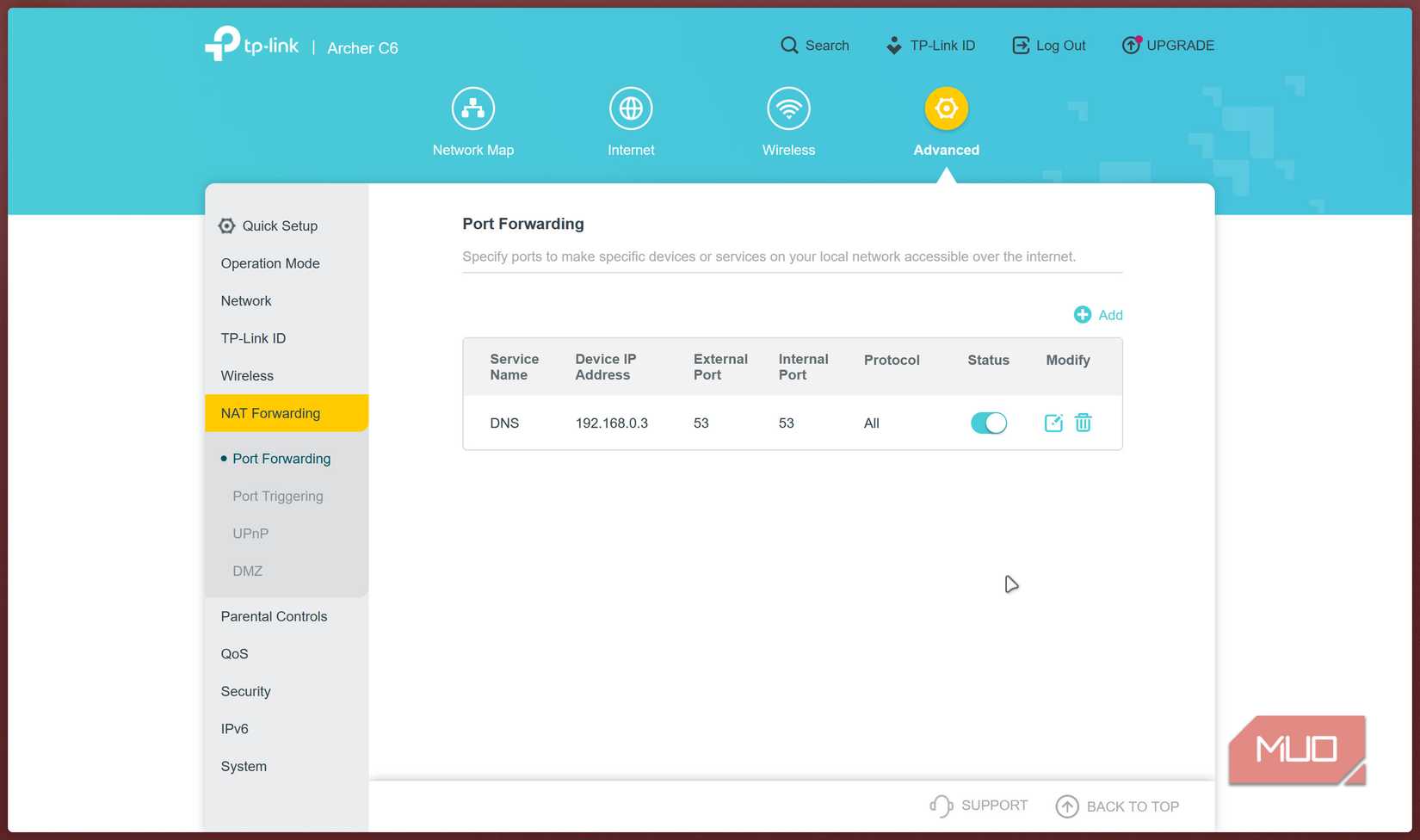Disable the DNS forwarding status toggle
This screenshot has height=840, width=1420.
coord(989,423)
